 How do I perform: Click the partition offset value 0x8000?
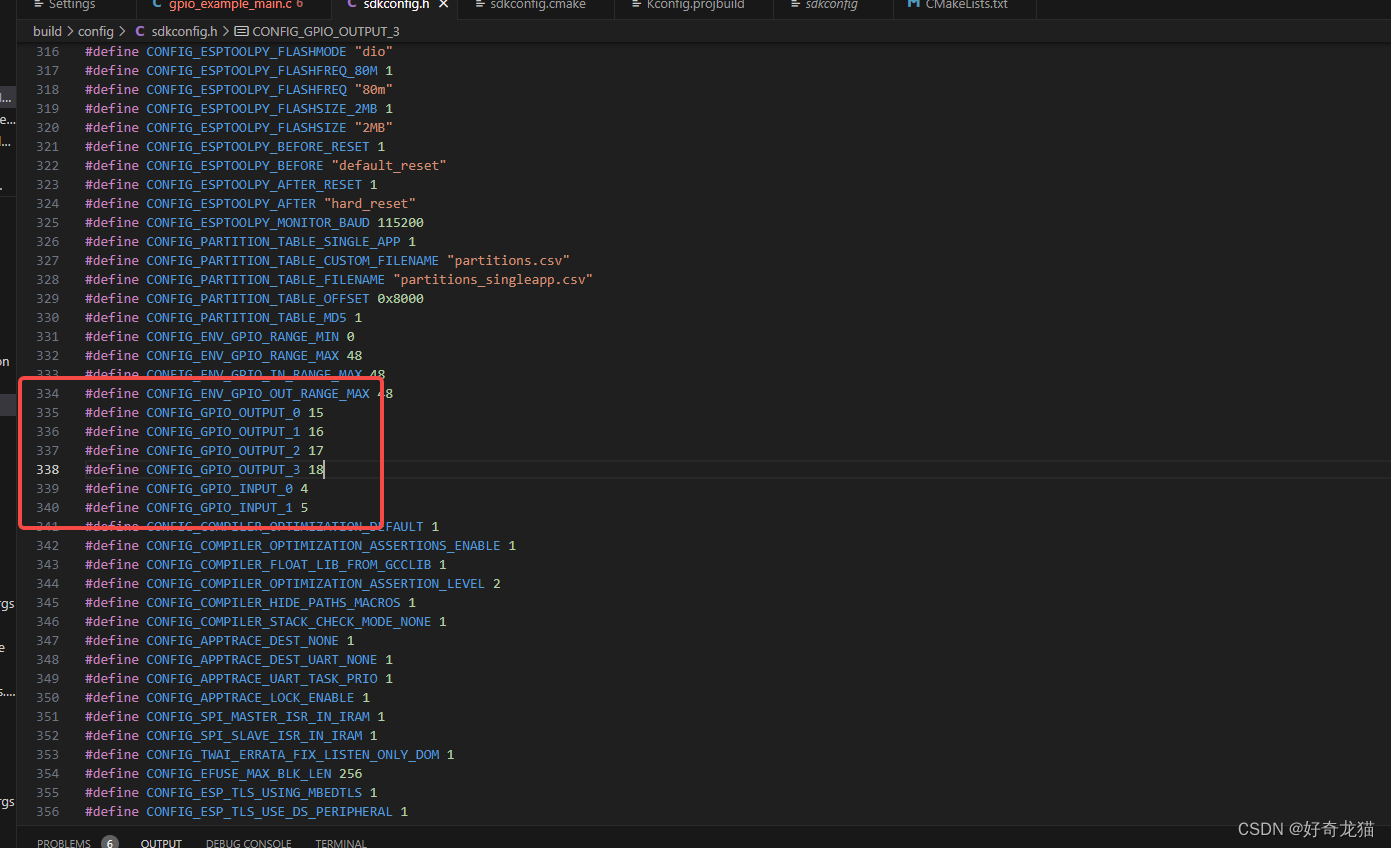(x=400, y=298)
